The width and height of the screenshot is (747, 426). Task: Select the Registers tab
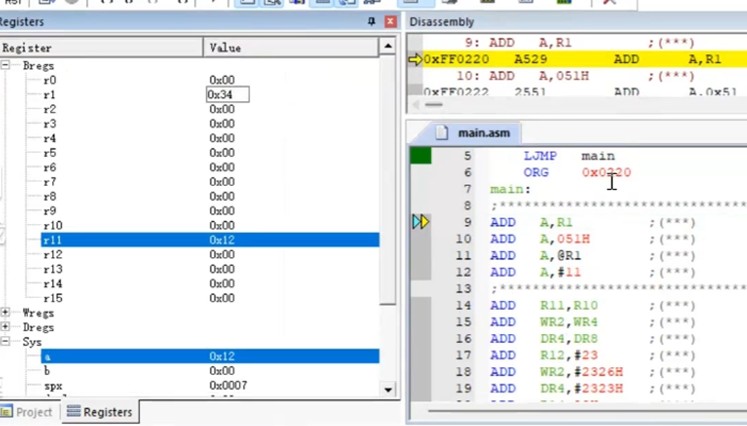coord(99,412)
